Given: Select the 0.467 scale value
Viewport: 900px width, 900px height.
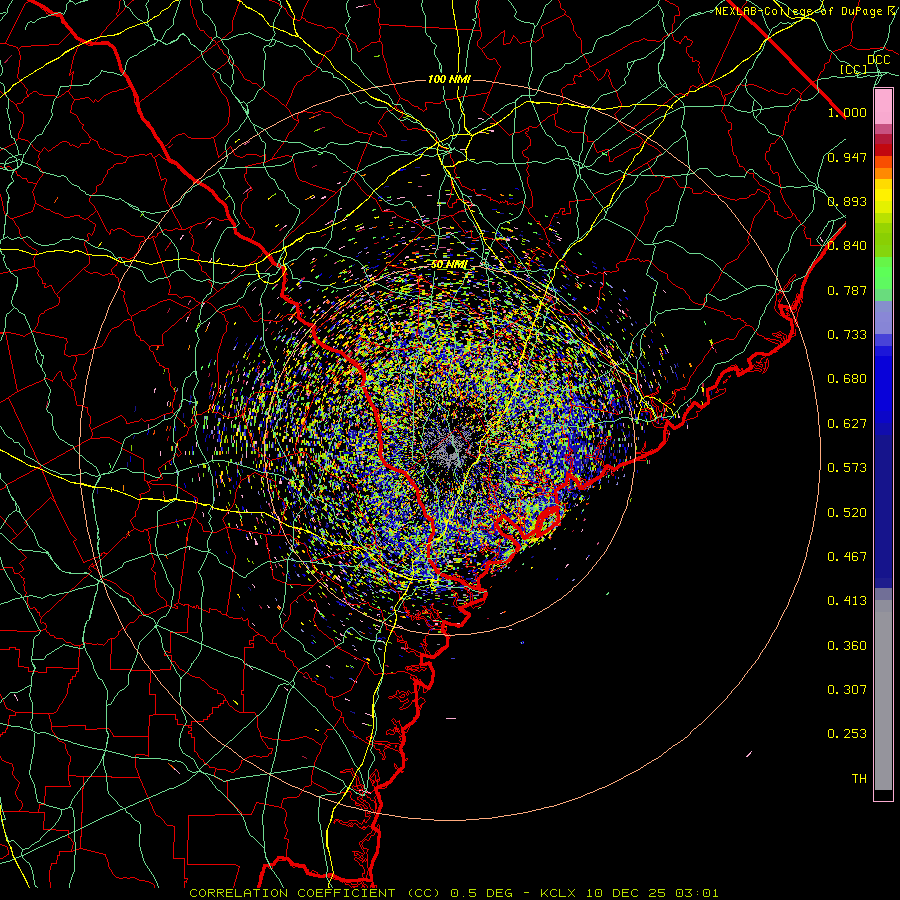Looking at the screenshot, I should (x=847, y=557).
